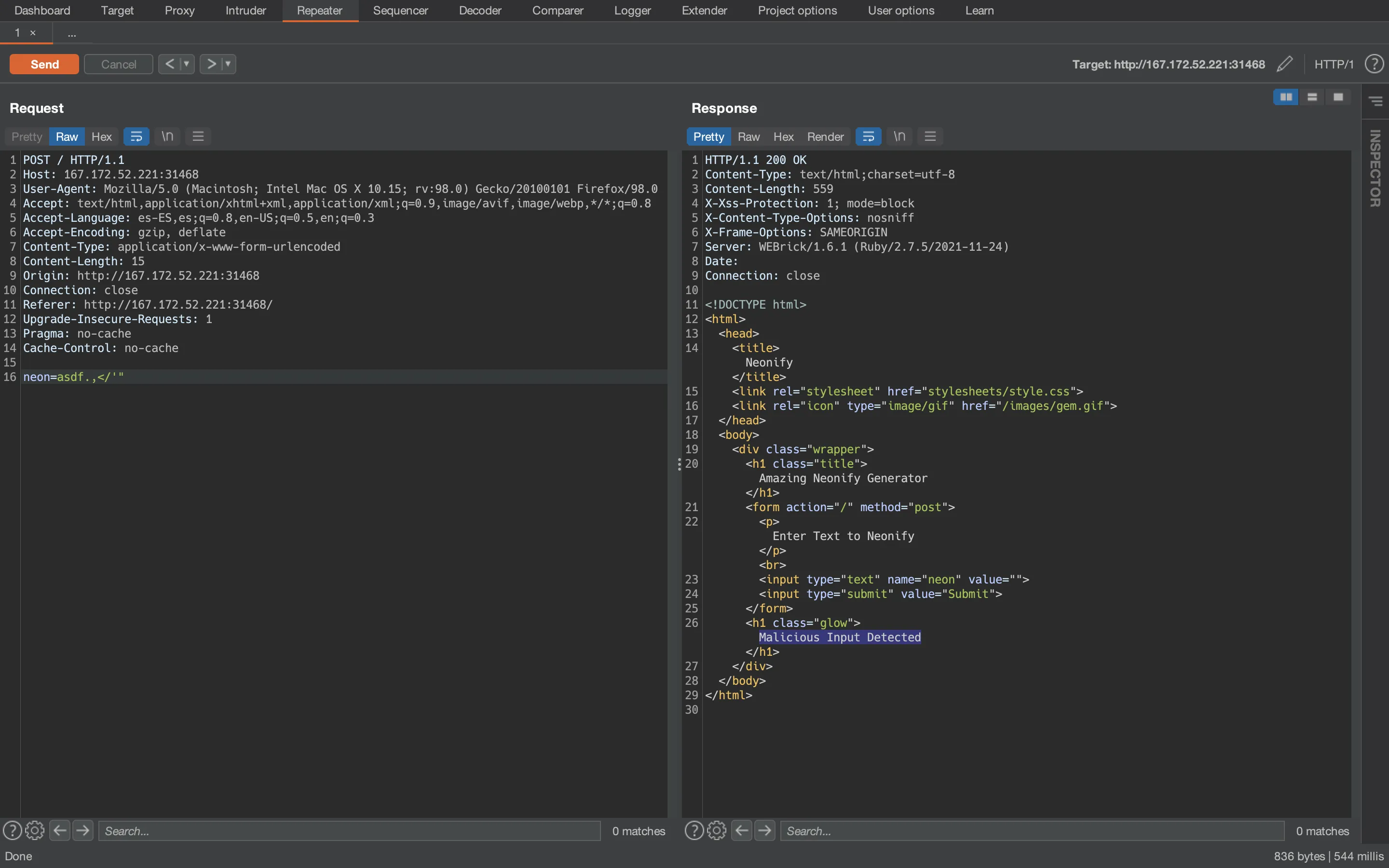
Task: Select Pretty view for the response
Action: [708, 136]
